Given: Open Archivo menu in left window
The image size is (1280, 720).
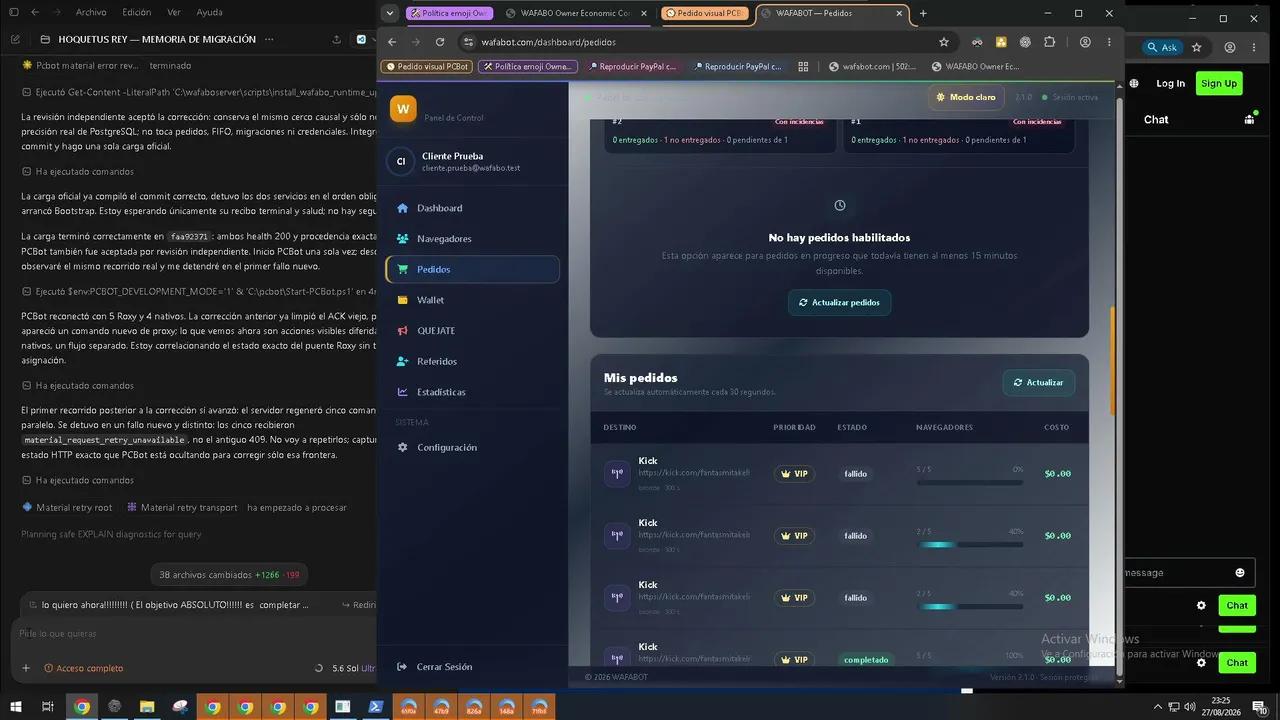Looking at the screenshot, I should pyautogui.click(x=91, y=12).
